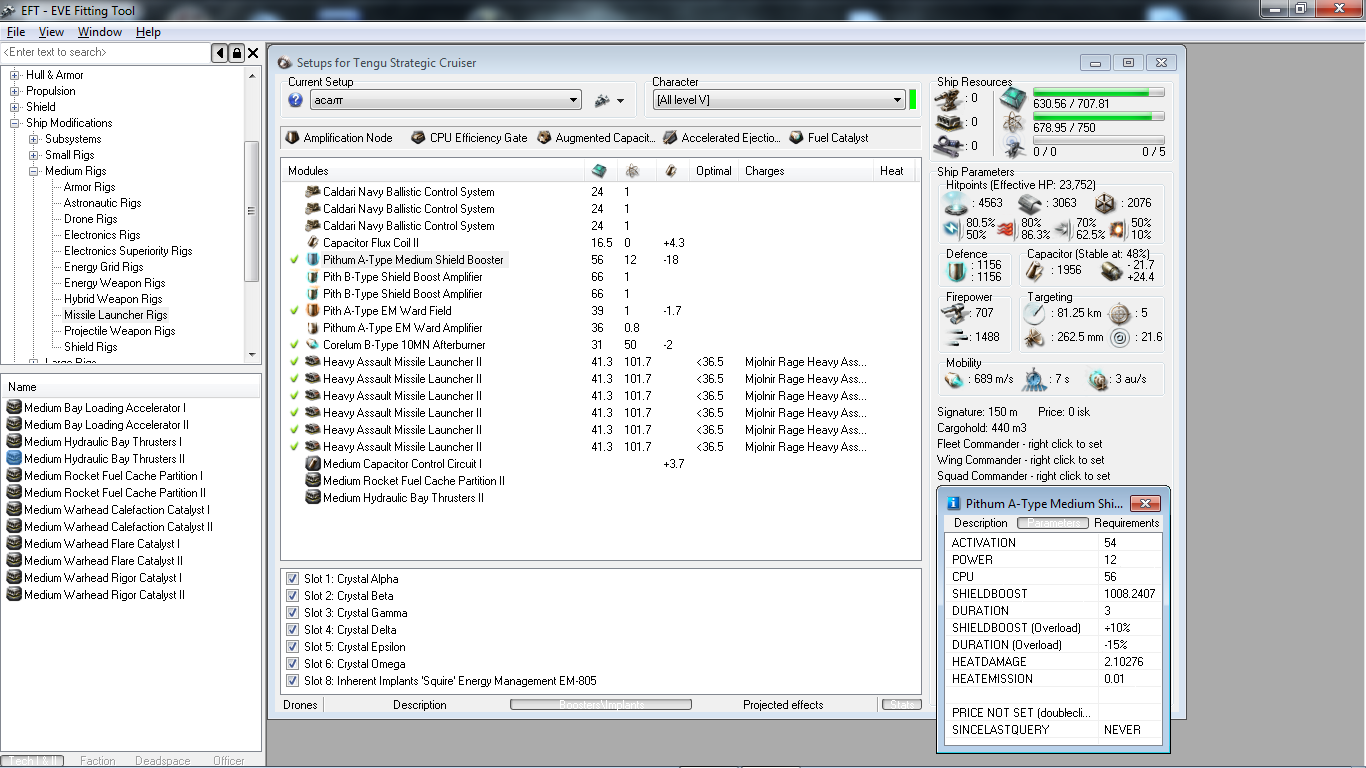The height and width of the screenshot is (768, 1366).
Task: Open the setup tools icon menu
Action: [x=608, y=100]
